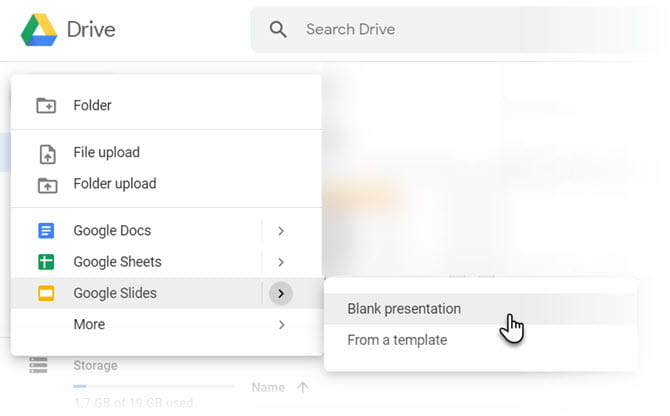Click the yellow Google Slides icon
This screenshot has width=670, height=416.
46,293
